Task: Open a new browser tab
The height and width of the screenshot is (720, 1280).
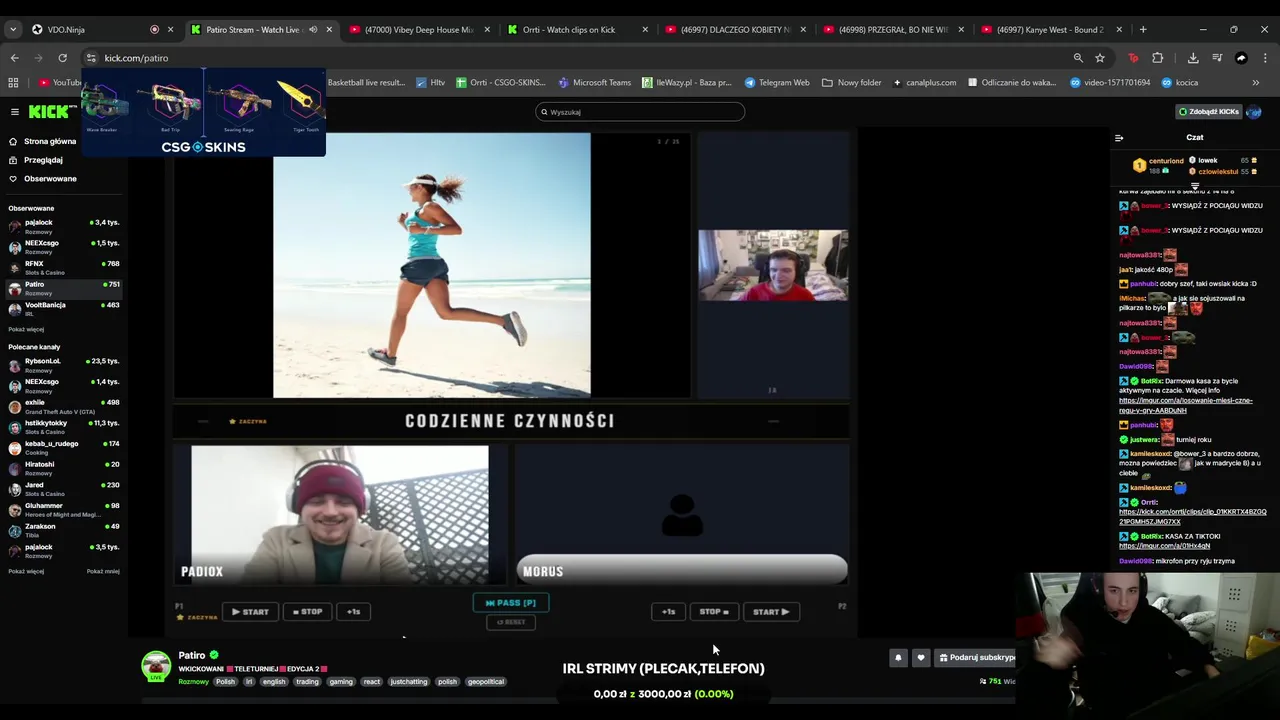Action: coord(1144,30)
